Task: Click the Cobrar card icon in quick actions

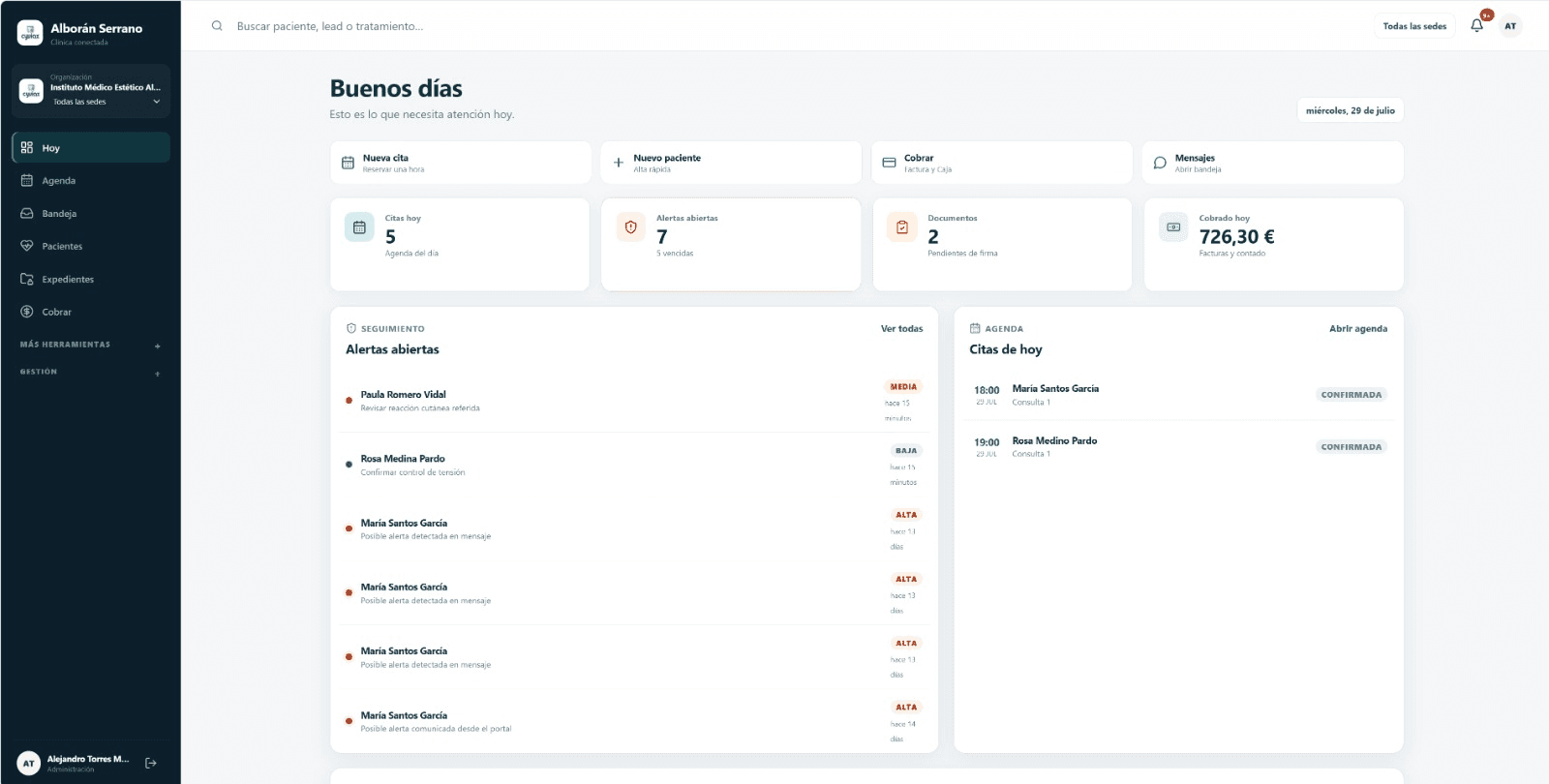Action: [889, 163]
